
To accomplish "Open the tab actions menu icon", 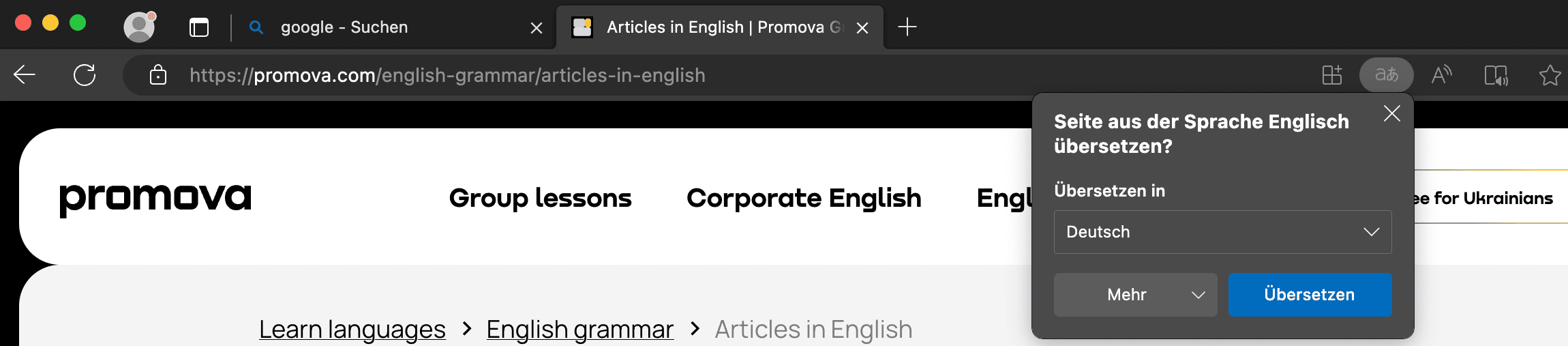I will [x=199, y=28].
